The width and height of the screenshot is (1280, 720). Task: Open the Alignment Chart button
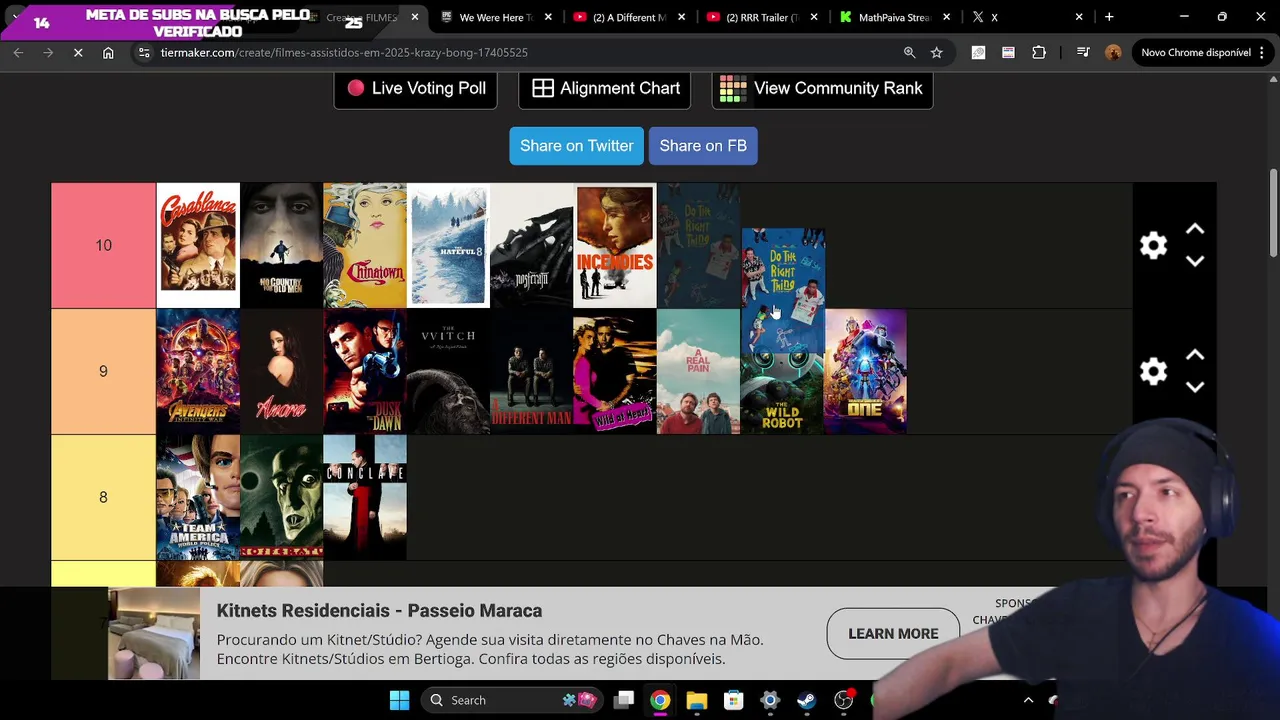tap(605, 88)
